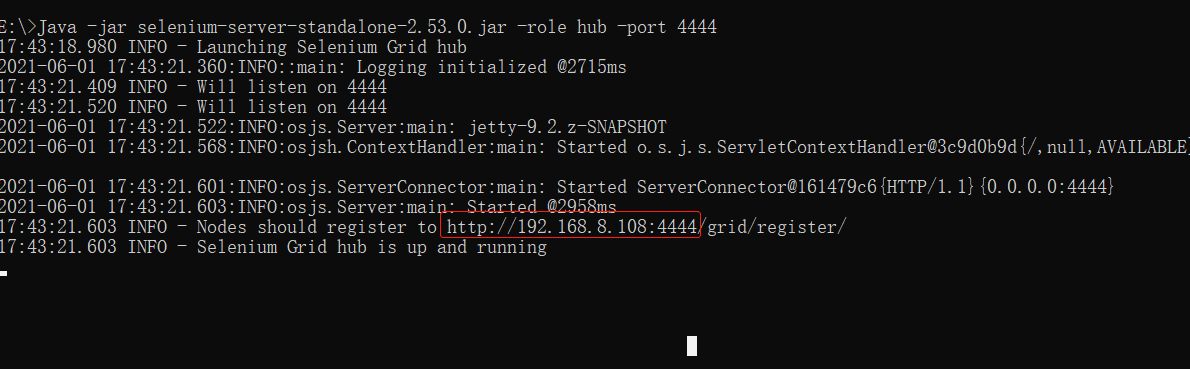Screen dimensions: 1190x369
Task: Click the white block cursor near the bottom
Action: (691, 345)
